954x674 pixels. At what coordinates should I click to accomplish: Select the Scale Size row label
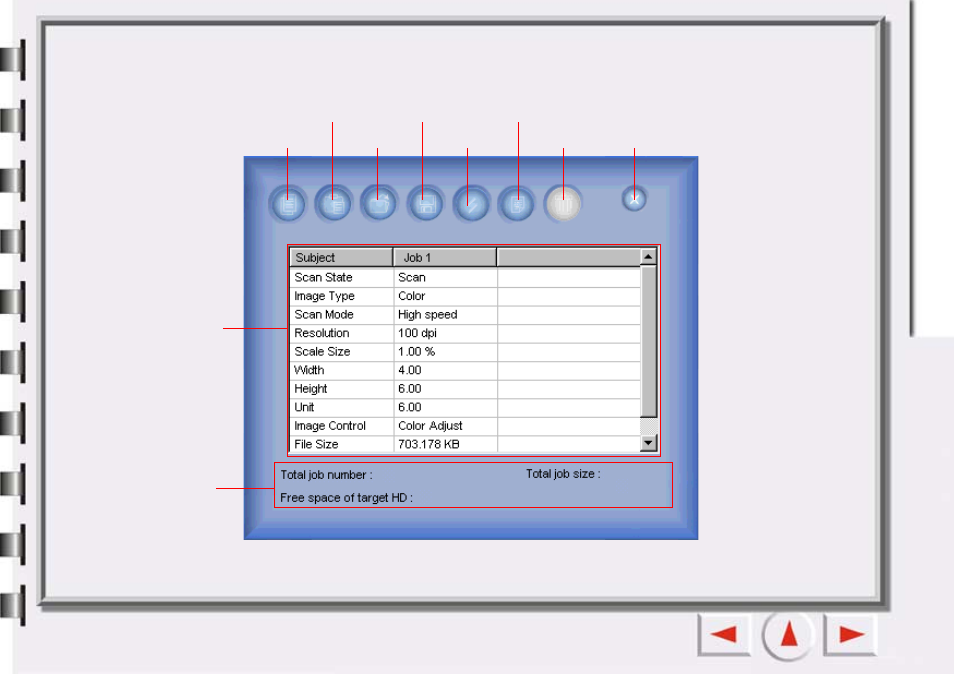click(322, 352)
